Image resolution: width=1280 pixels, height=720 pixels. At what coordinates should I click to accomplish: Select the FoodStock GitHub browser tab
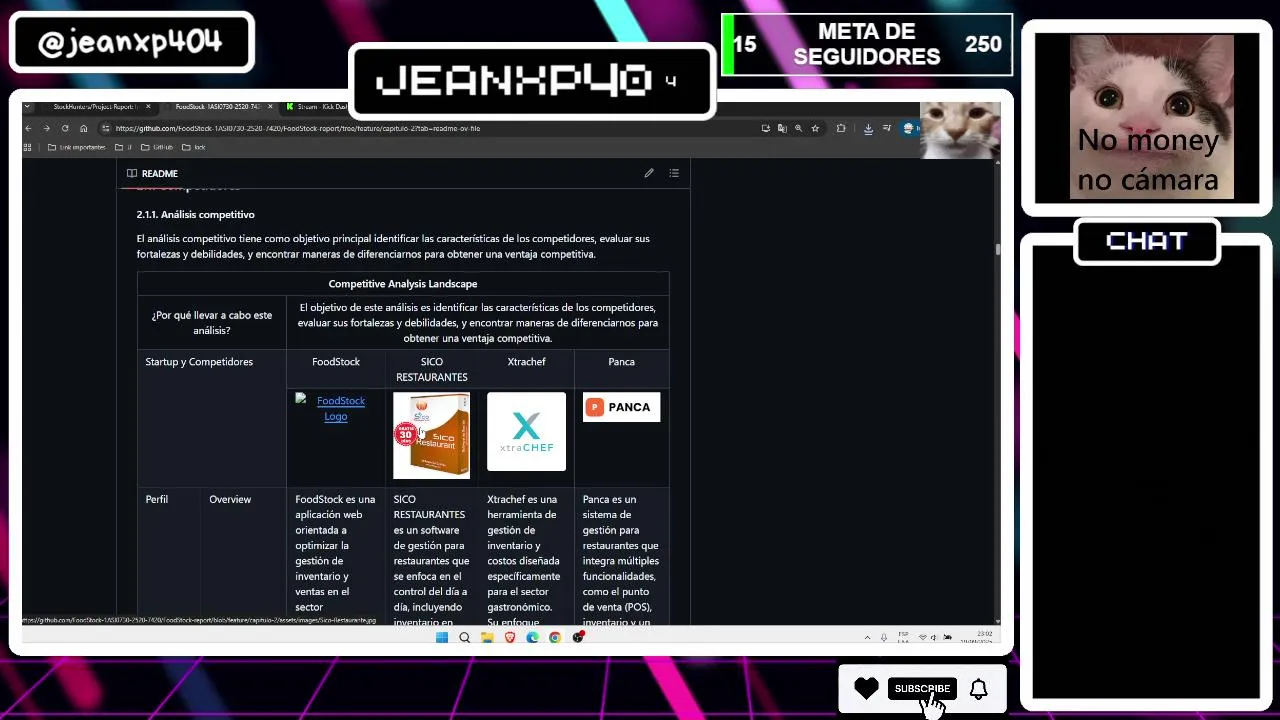[x=217, y=106]
